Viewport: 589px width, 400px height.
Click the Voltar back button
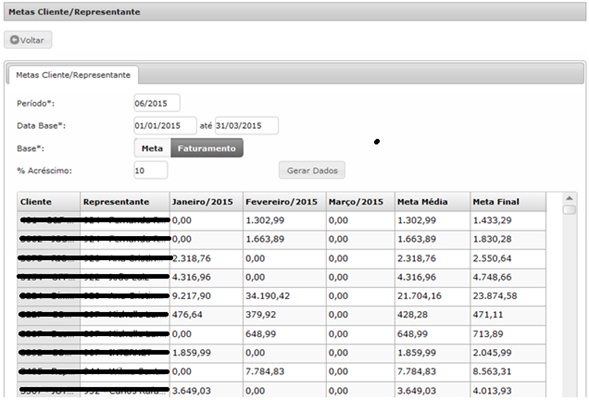[x=28, y=40]
